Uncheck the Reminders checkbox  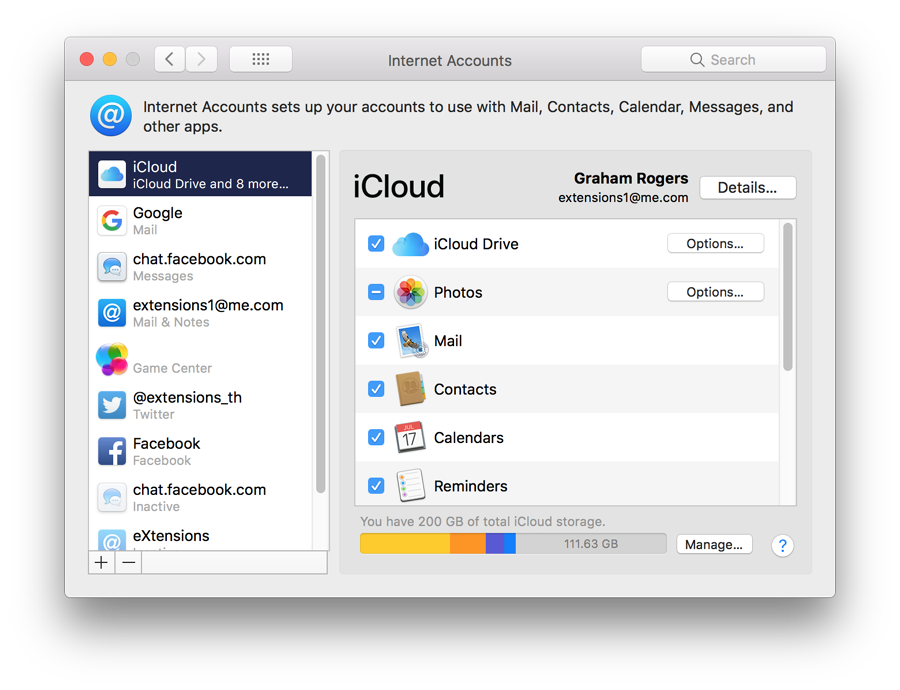(376, 486)
